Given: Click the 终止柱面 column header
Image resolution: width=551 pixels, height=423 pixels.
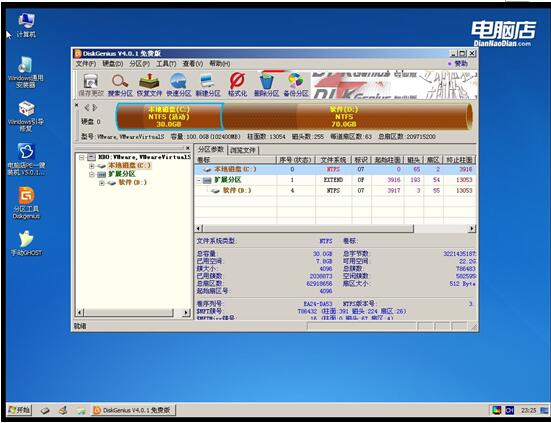Looking at the screenshot, I should tap(460, 160).
